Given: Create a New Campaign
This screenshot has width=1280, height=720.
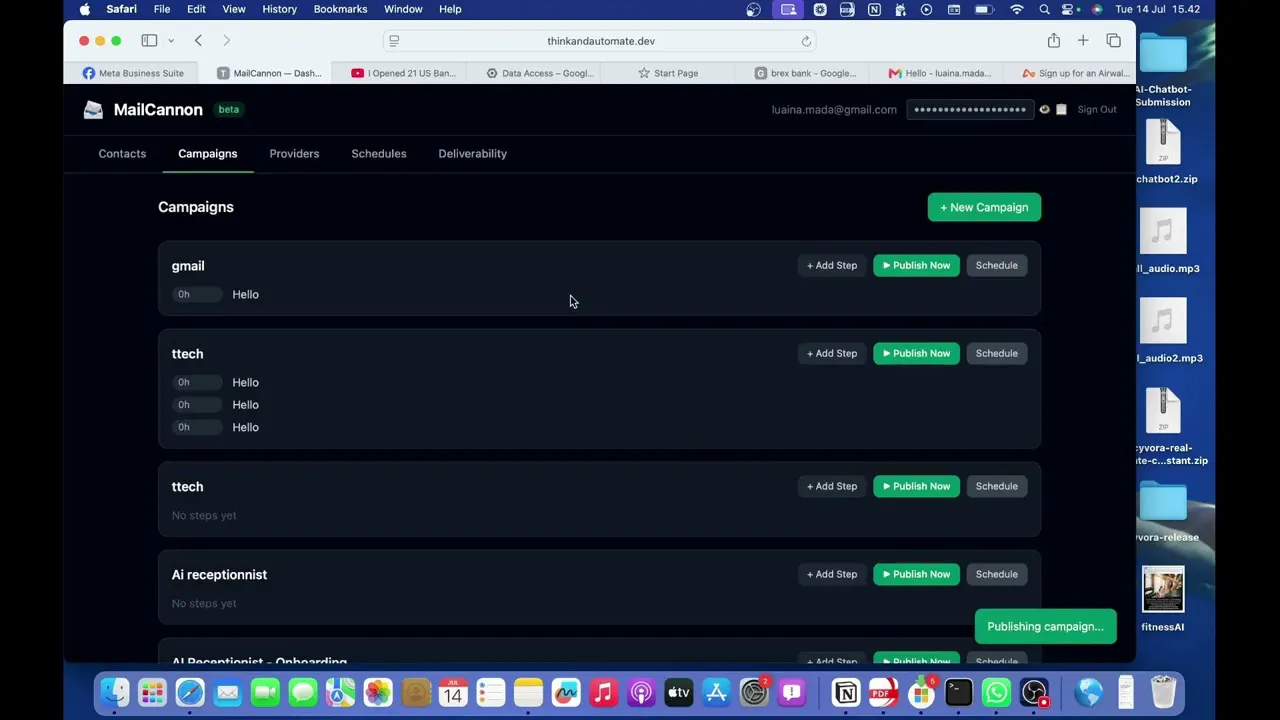Looking at the screenshot, I should [984, 207].
